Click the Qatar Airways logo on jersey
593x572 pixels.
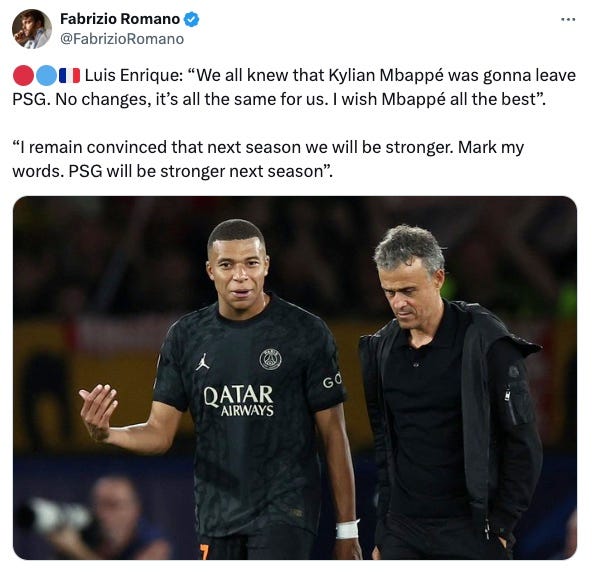pyautogui.click(x=239, y=401)
